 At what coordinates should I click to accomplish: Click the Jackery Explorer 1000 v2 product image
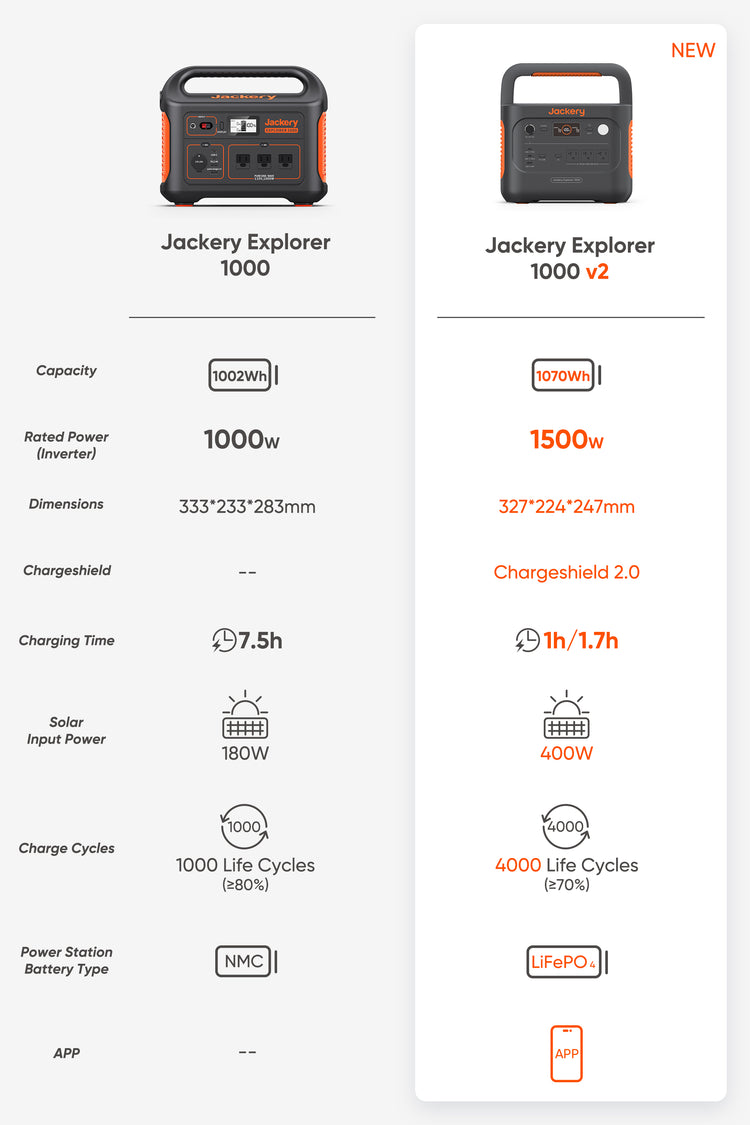(x=566, y=133)
